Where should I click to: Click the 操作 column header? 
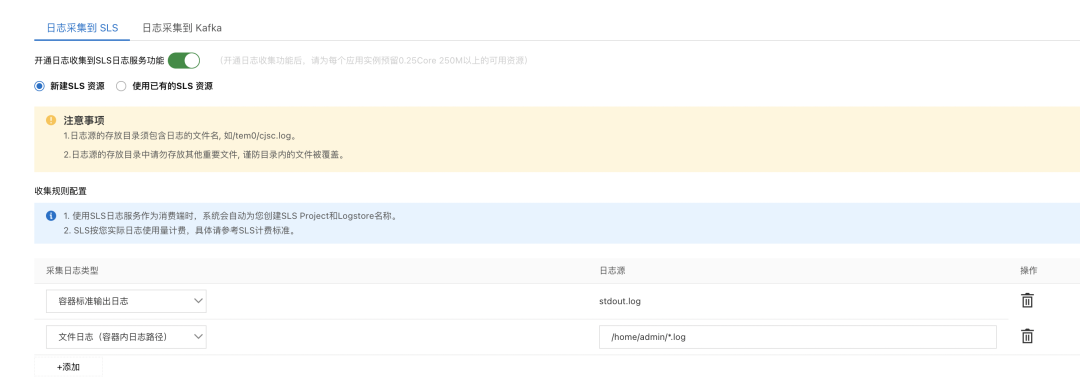coord(1028,271)
